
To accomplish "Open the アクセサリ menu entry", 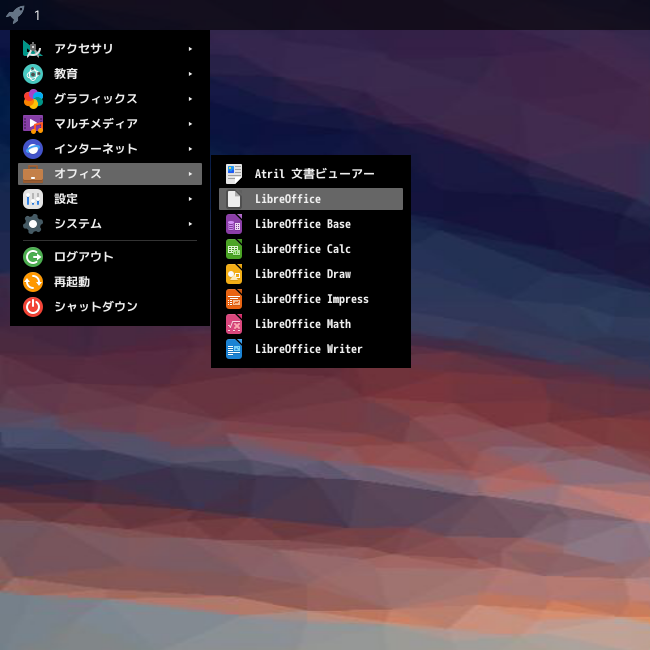I will click(x=110, y=49).
